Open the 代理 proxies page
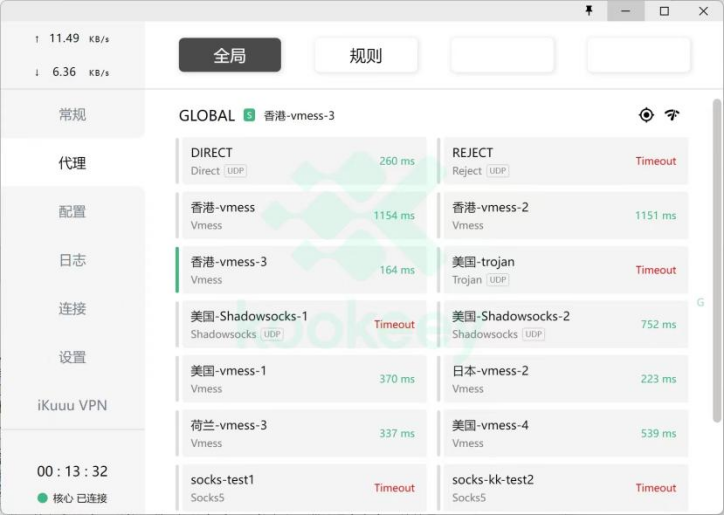The width and height of the screenshot is (724, 516). pos(72,162)
